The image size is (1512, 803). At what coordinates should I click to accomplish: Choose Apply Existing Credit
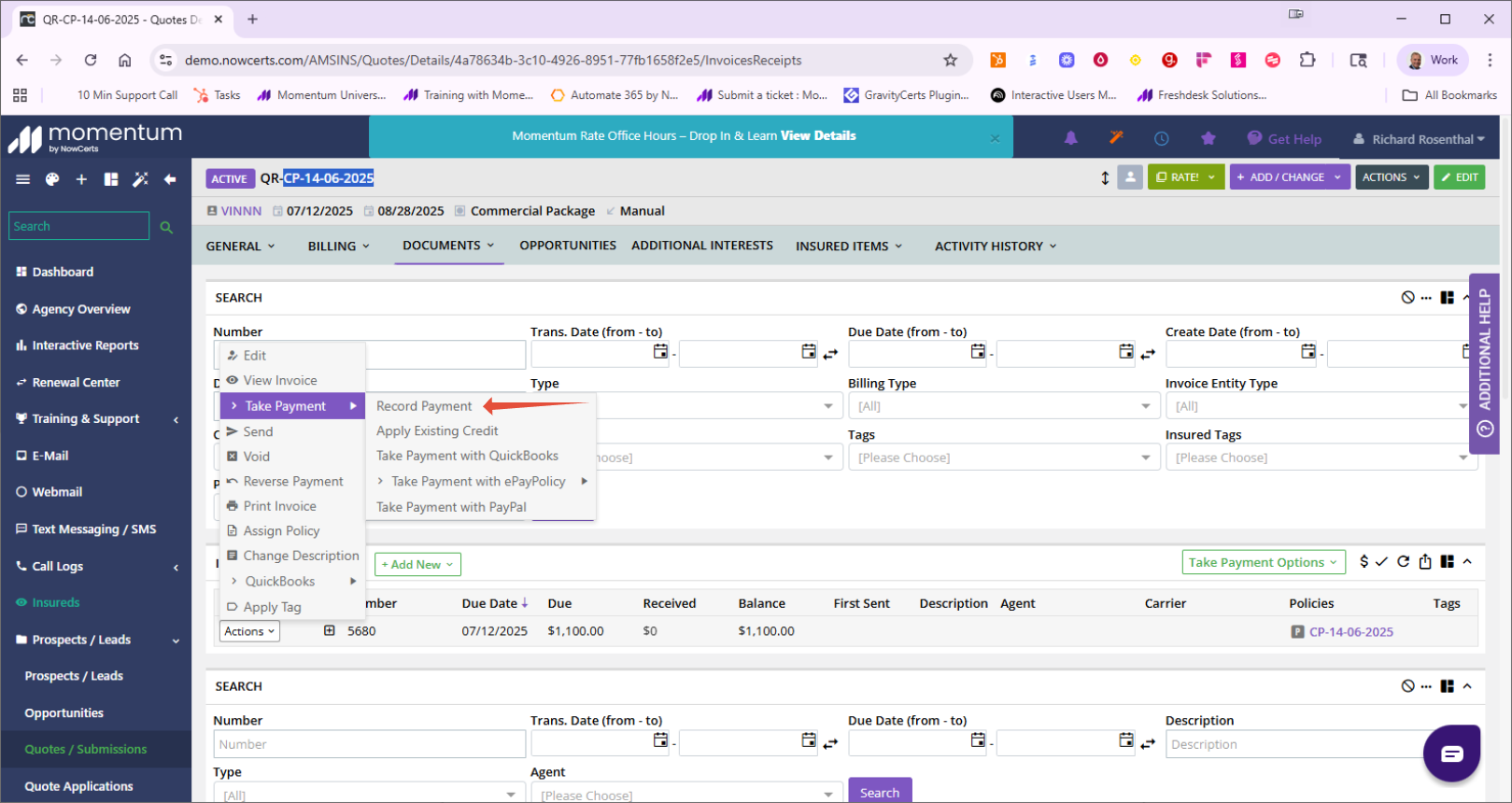pyautogui.click(x=437, y=430)
